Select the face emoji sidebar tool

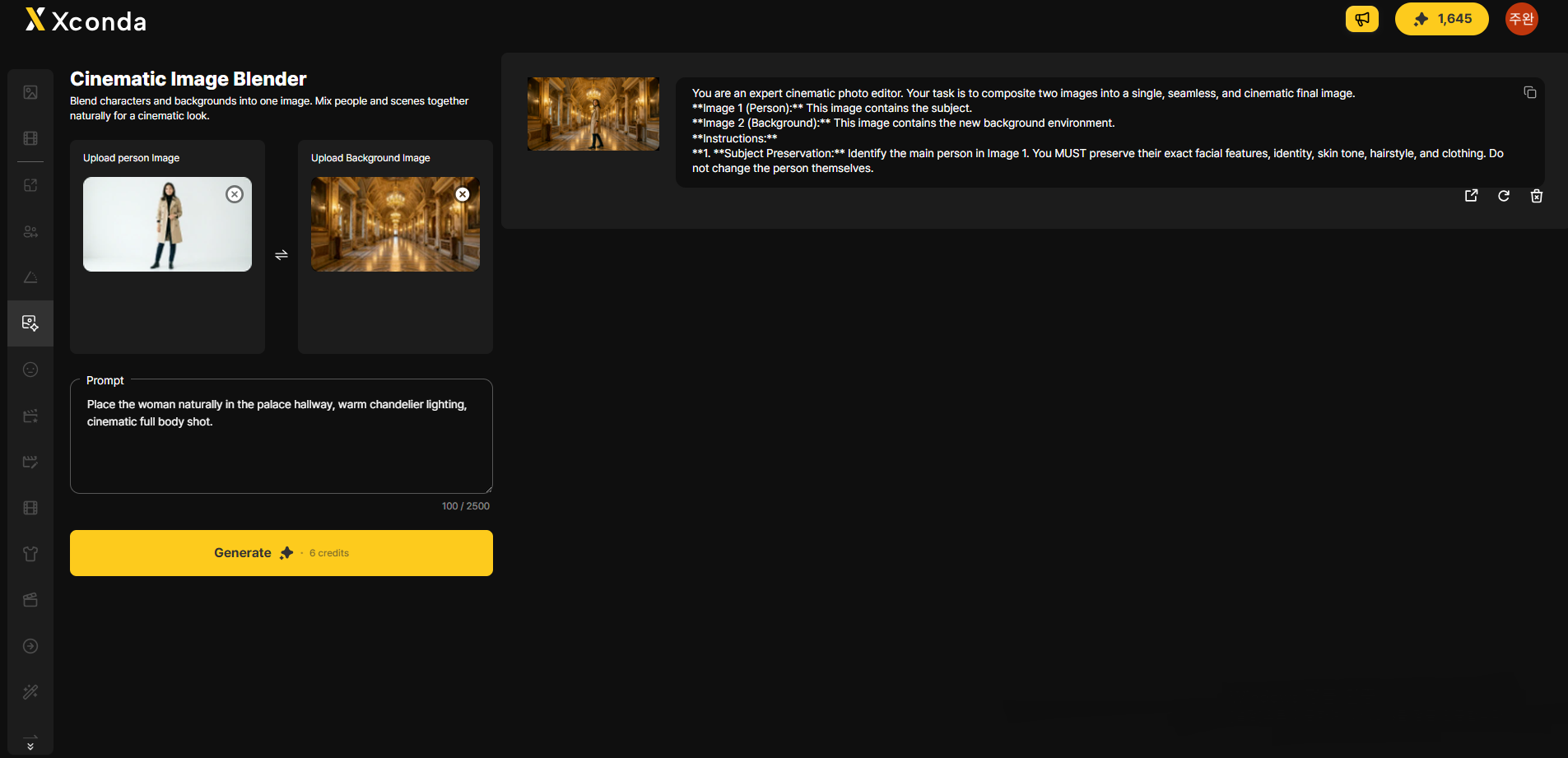click(30, 370)
